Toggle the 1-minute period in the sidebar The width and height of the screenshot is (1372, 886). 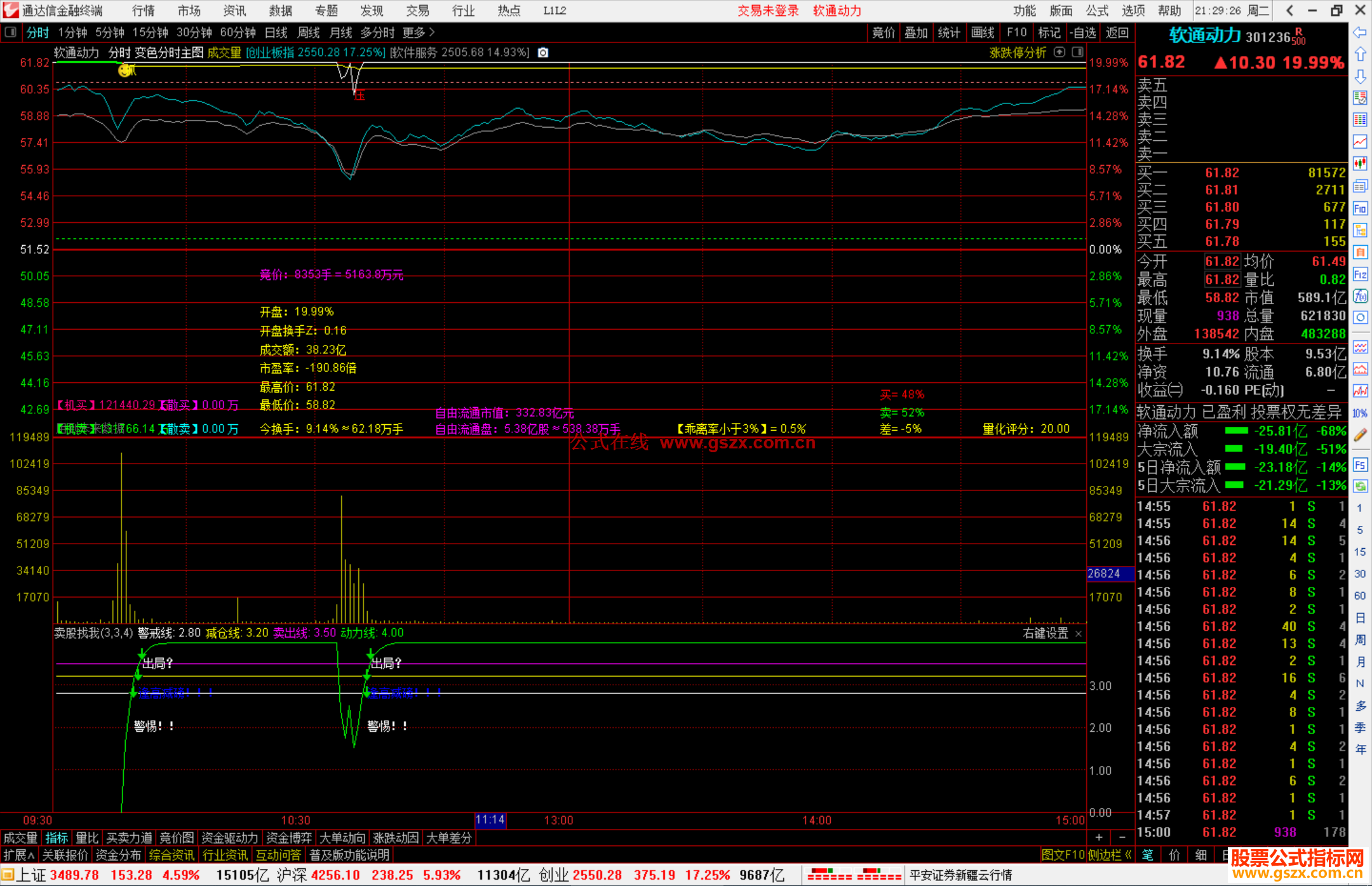coord(1360,508)
